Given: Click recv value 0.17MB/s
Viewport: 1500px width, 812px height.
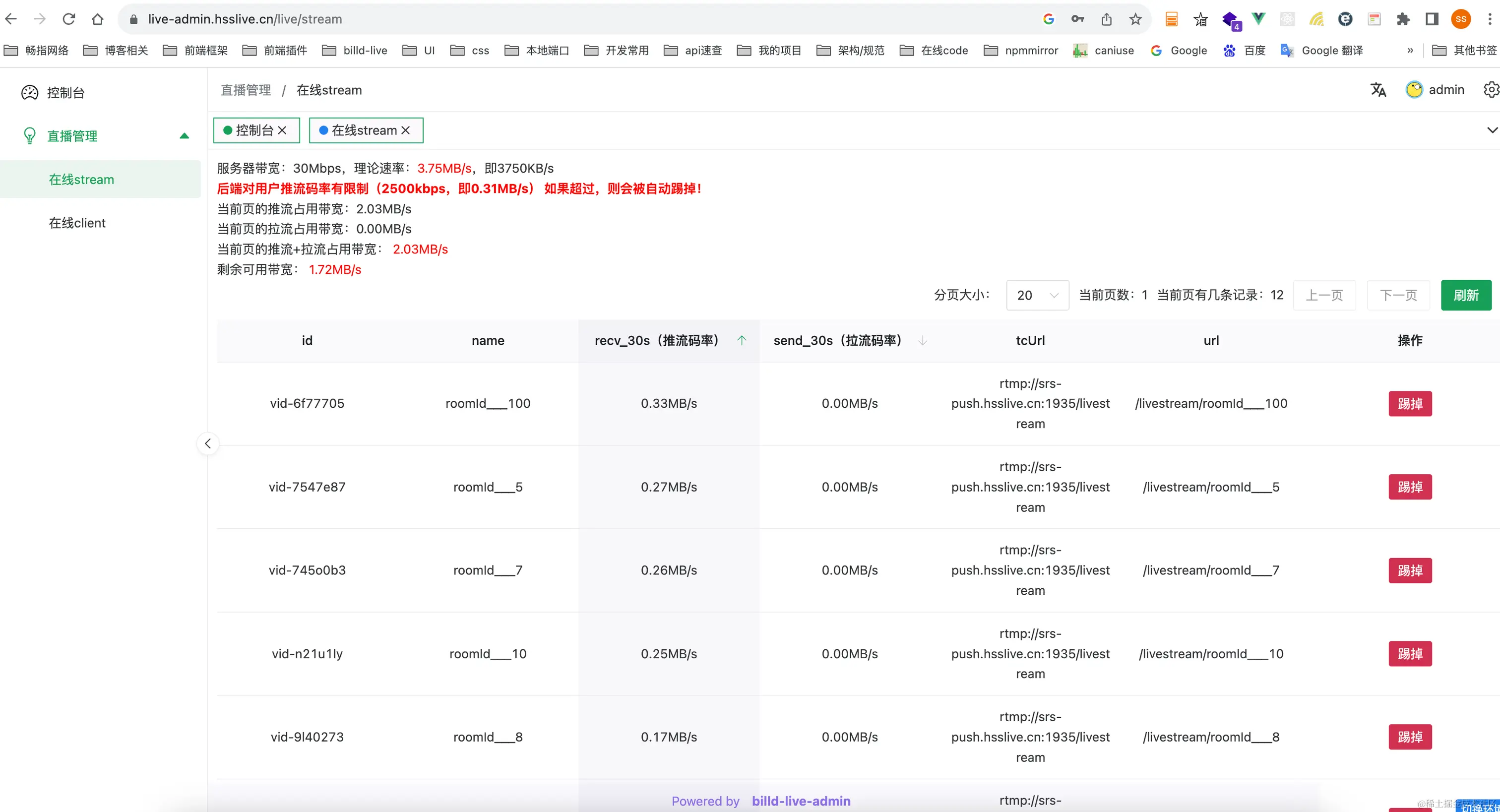Looking at the screenshot, I should coord(669,738).
